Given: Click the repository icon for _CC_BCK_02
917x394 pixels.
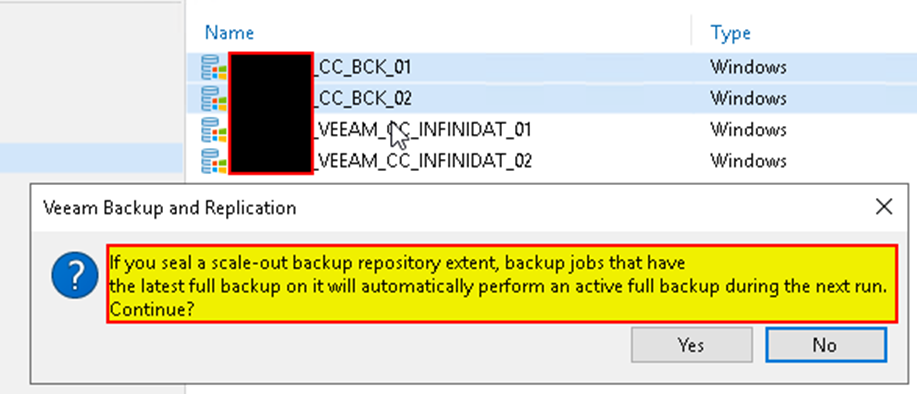Looking at the screenshot, I should [213, 98].
